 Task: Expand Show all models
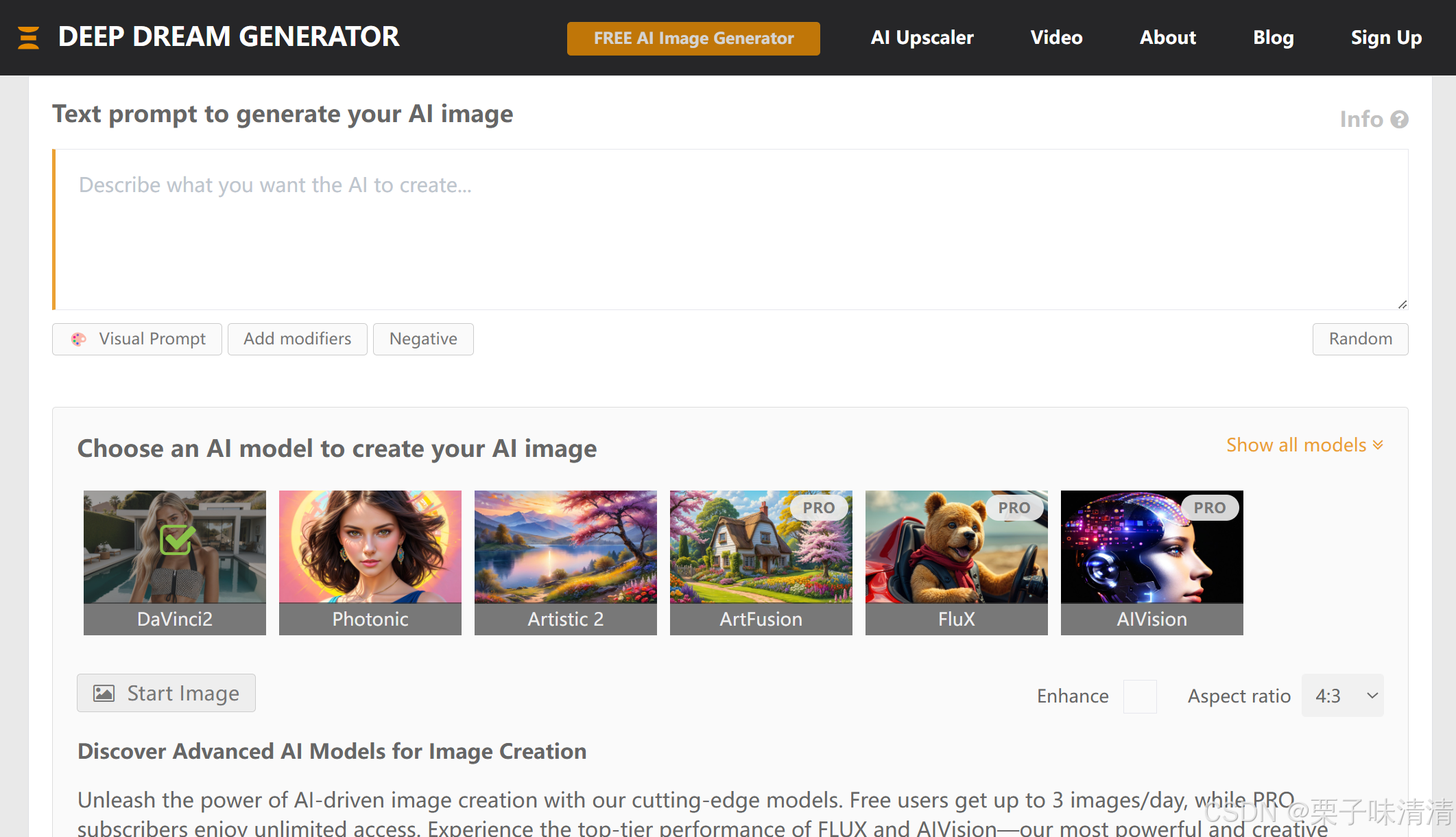point(1304,445)
